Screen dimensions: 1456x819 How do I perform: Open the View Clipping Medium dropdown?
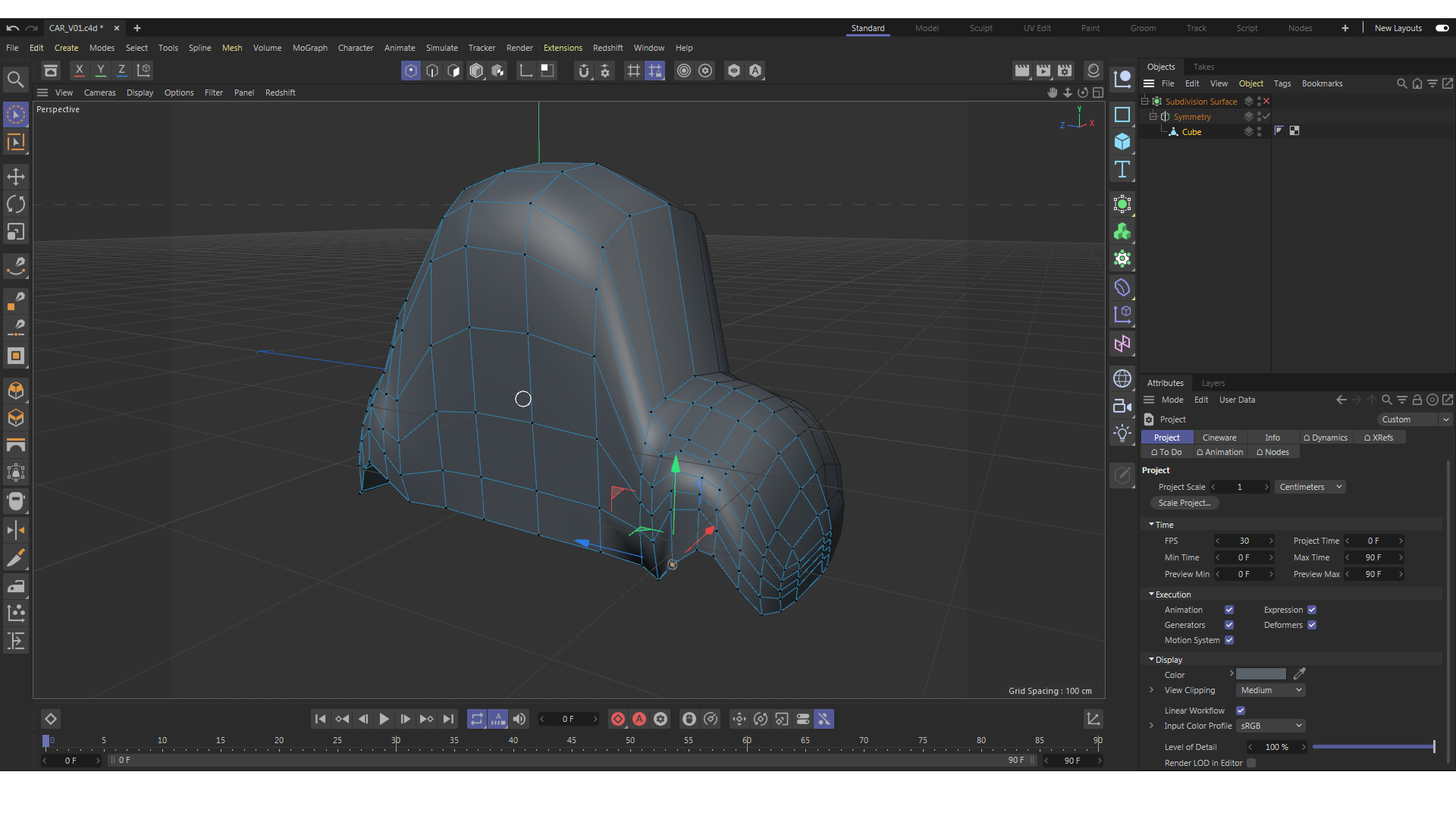coord(1270,690)
